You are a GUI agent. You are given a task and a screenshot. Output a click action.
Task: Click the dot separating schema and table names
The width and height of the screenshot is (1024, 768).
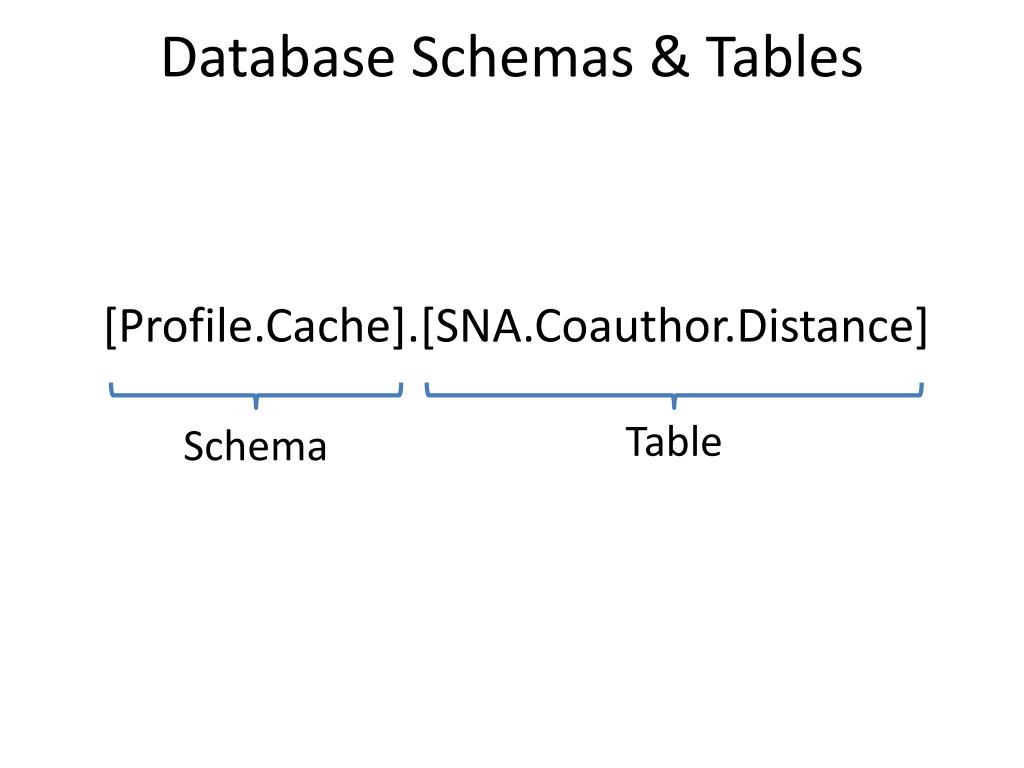413,340
